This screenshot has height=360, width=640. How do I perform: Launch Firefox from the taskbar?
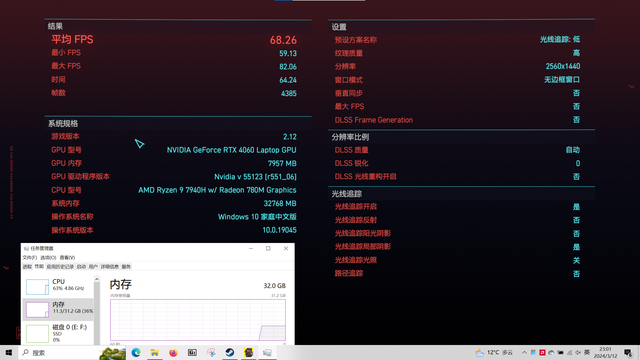point(173,352)
